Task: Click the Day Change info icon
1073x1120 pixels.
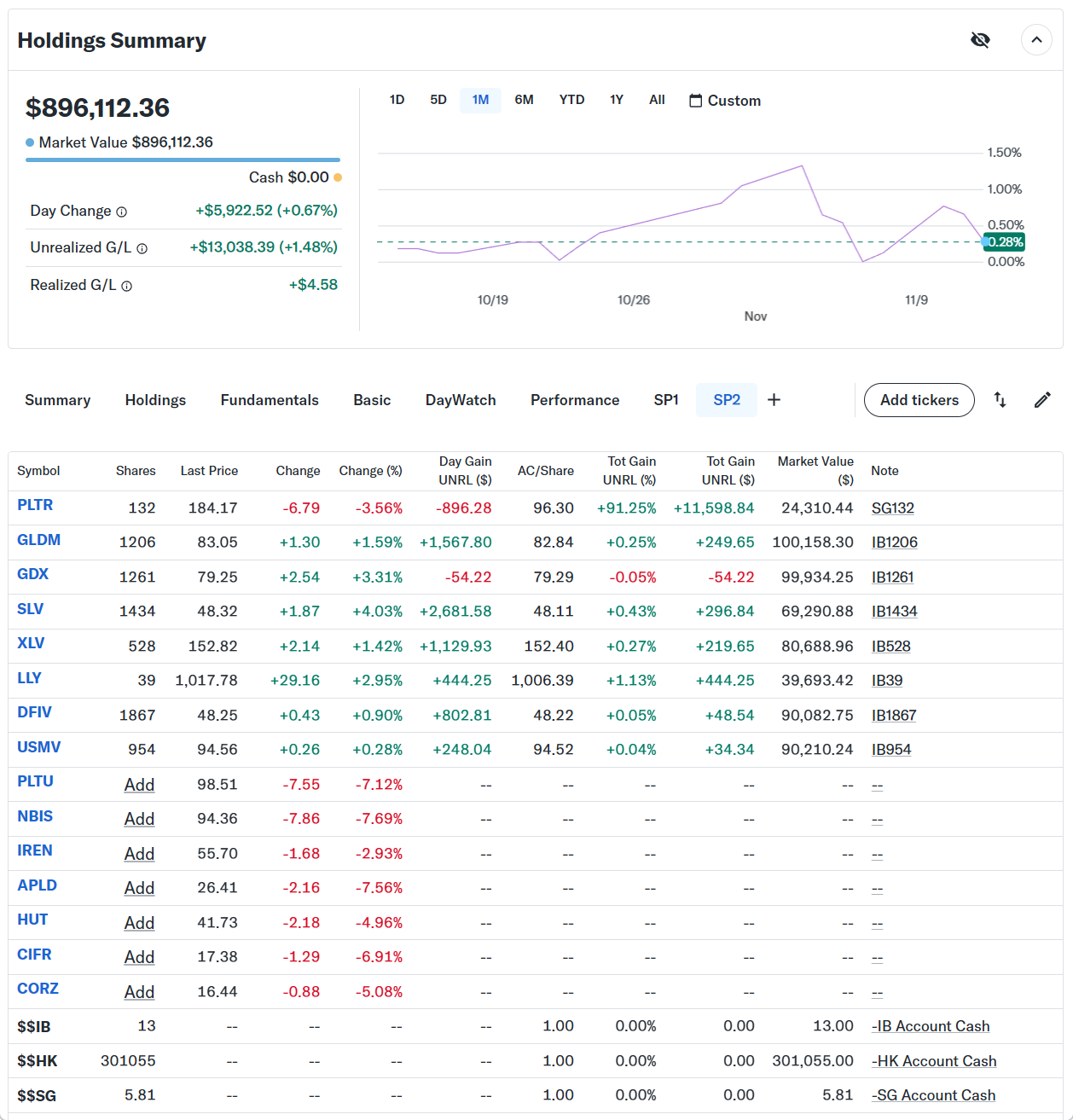Action: tap(121, 212)
